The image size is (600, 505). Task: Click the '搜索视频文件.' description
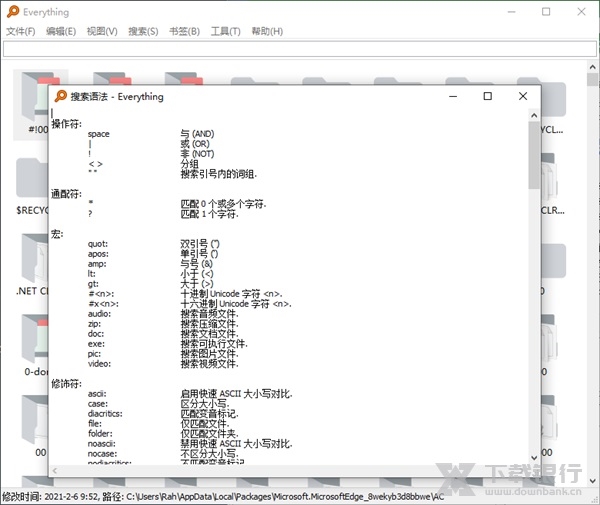click(x=209, y=363)
